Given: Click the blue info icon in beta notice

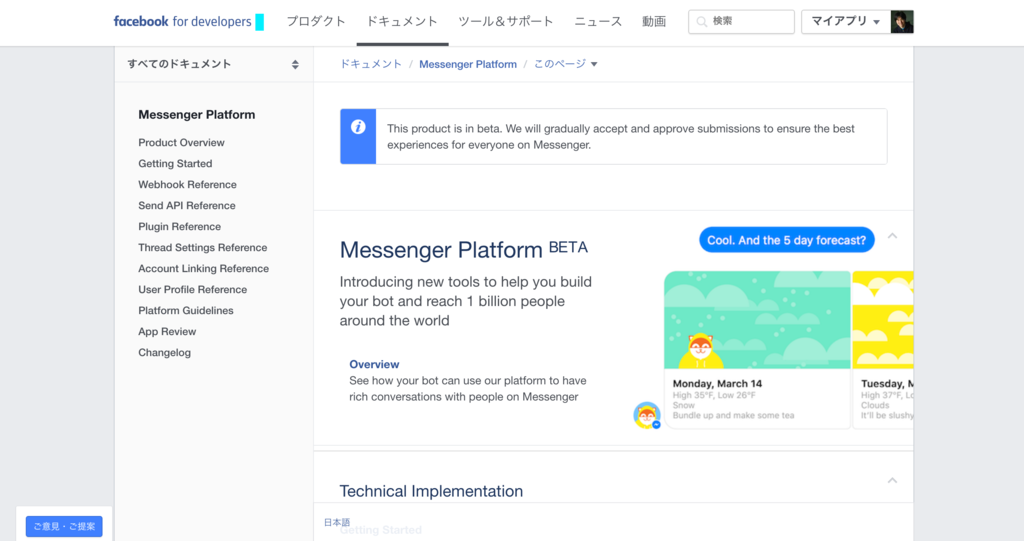Looking at the screenshot, I should 358,127.
